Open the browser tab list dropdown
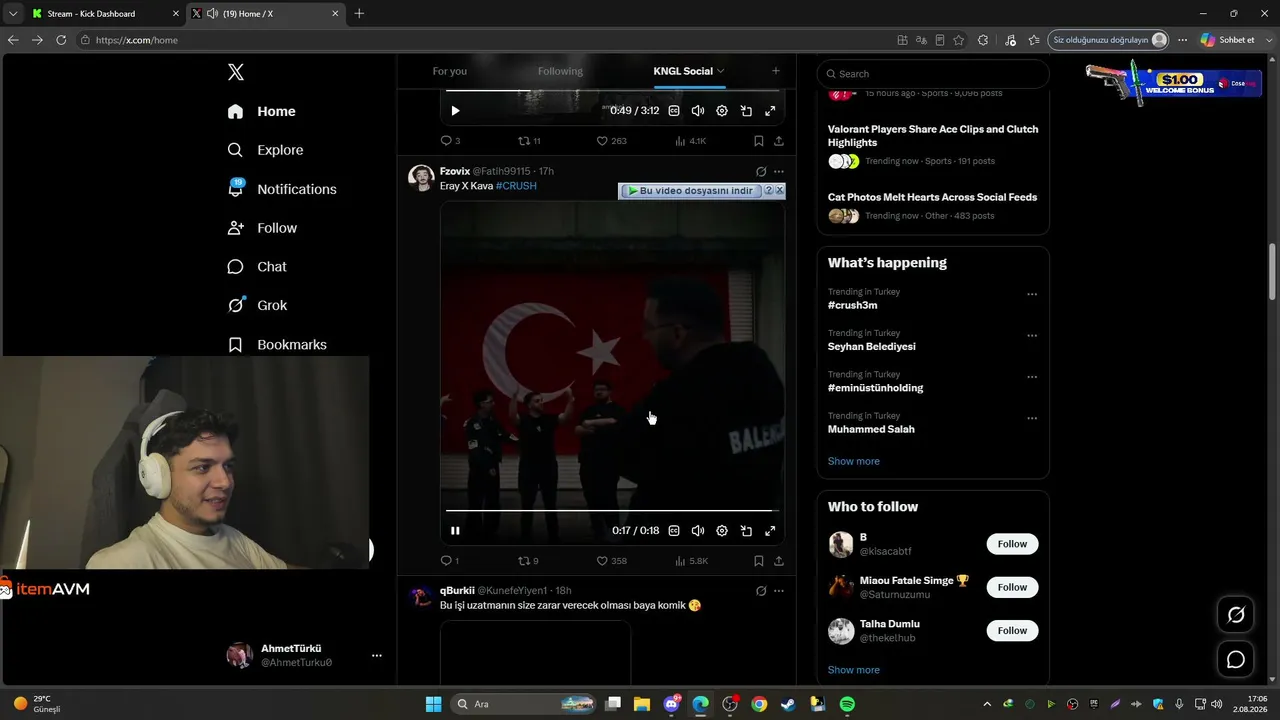The width and height of the screenshot is (1280, 720). [x=12, y=14]
